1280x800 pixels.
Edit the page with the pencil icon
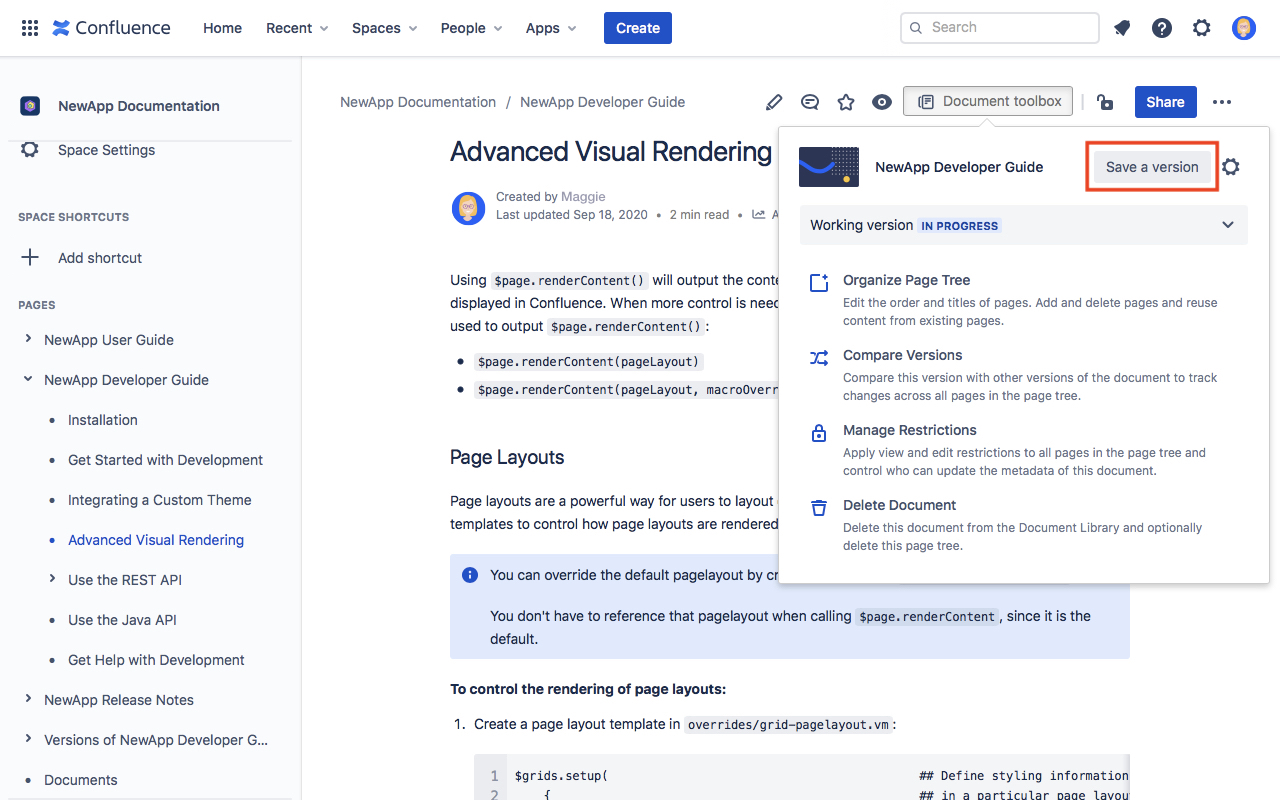(x=773, y=101)
